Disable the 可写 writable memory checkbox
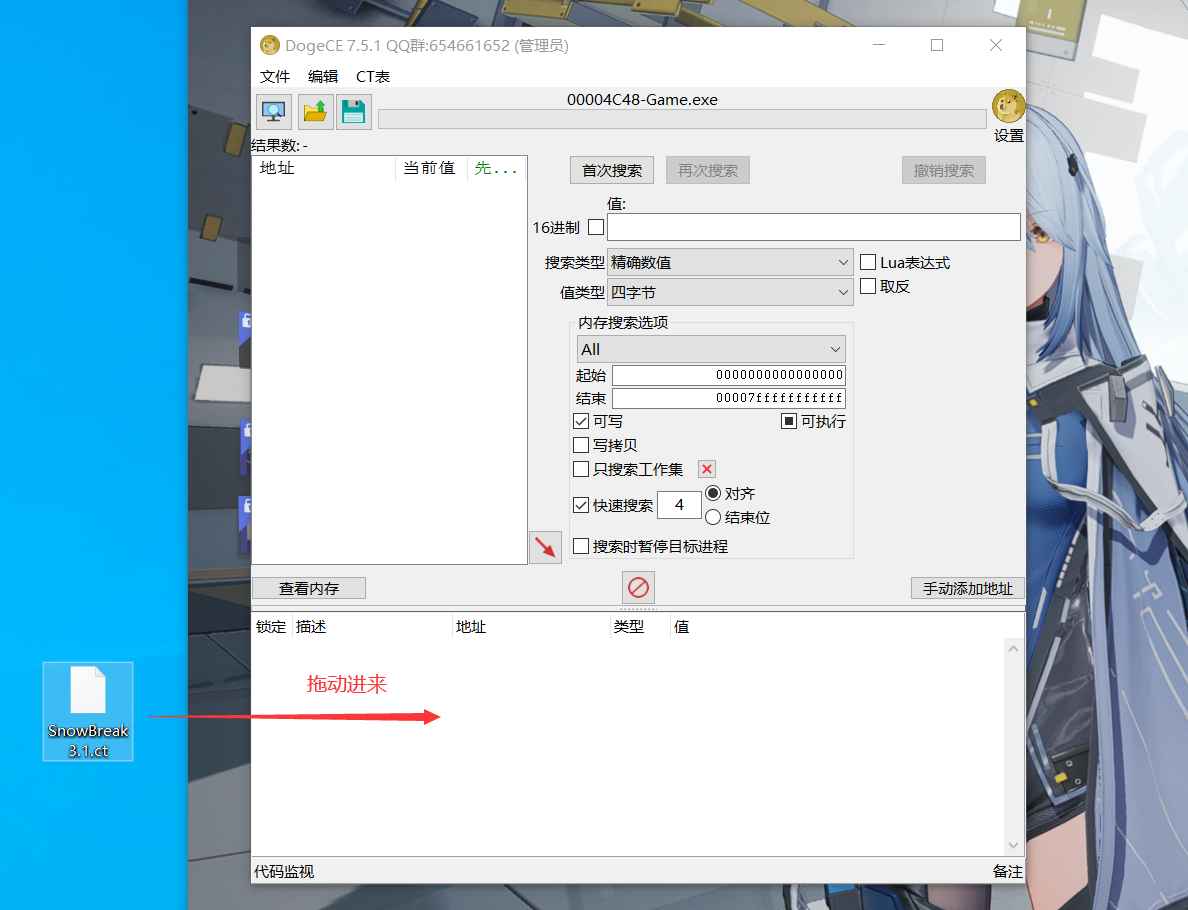 581,421
